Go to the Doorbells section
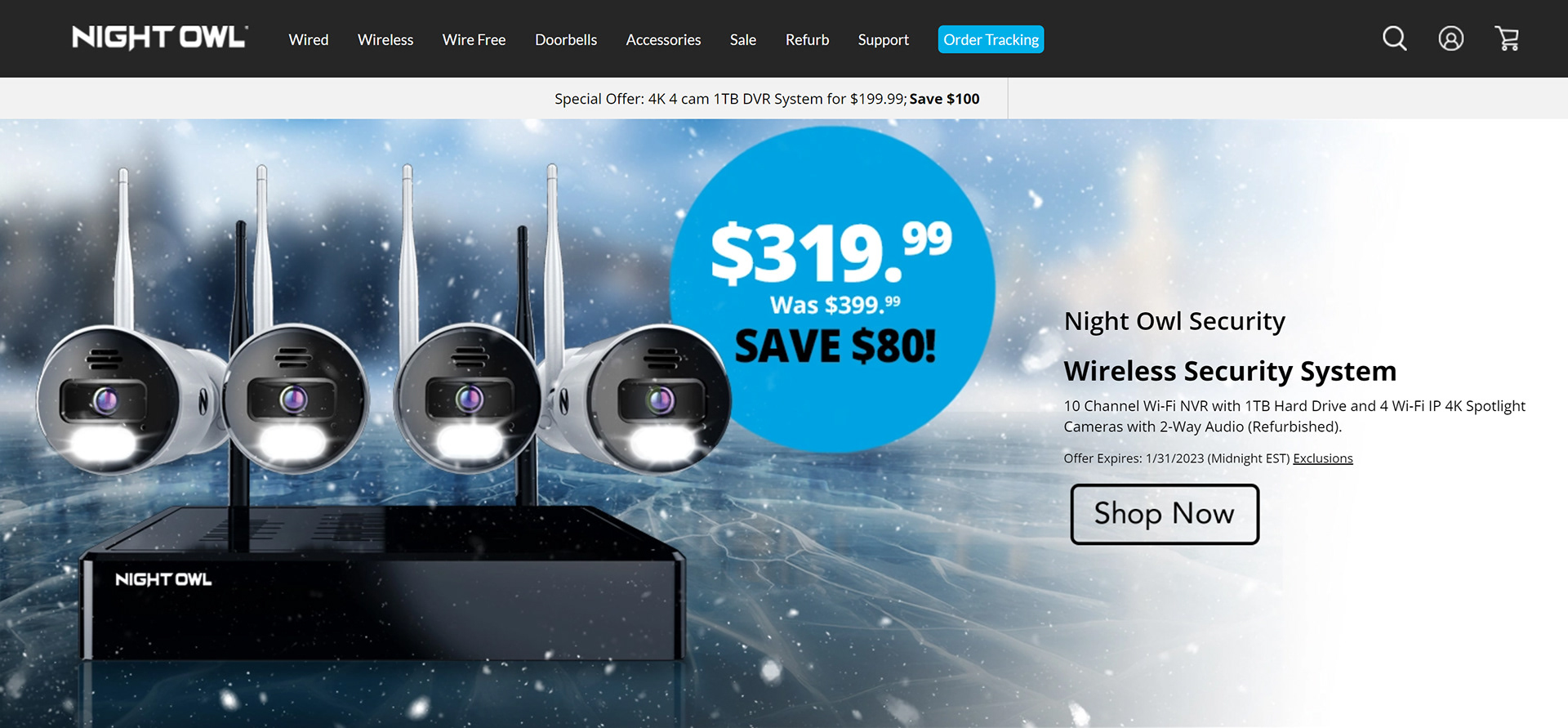1568x728 pixels. [x=566, y=39]
